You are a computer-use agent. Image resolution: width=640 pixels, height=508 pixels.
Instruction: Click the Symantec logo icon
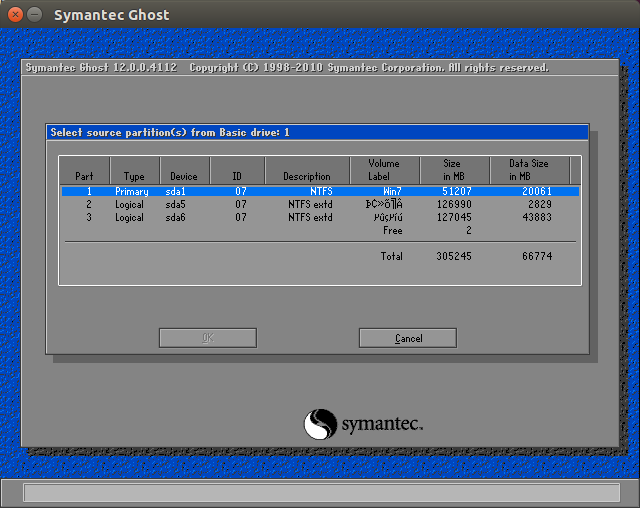(x=320, y=424)
